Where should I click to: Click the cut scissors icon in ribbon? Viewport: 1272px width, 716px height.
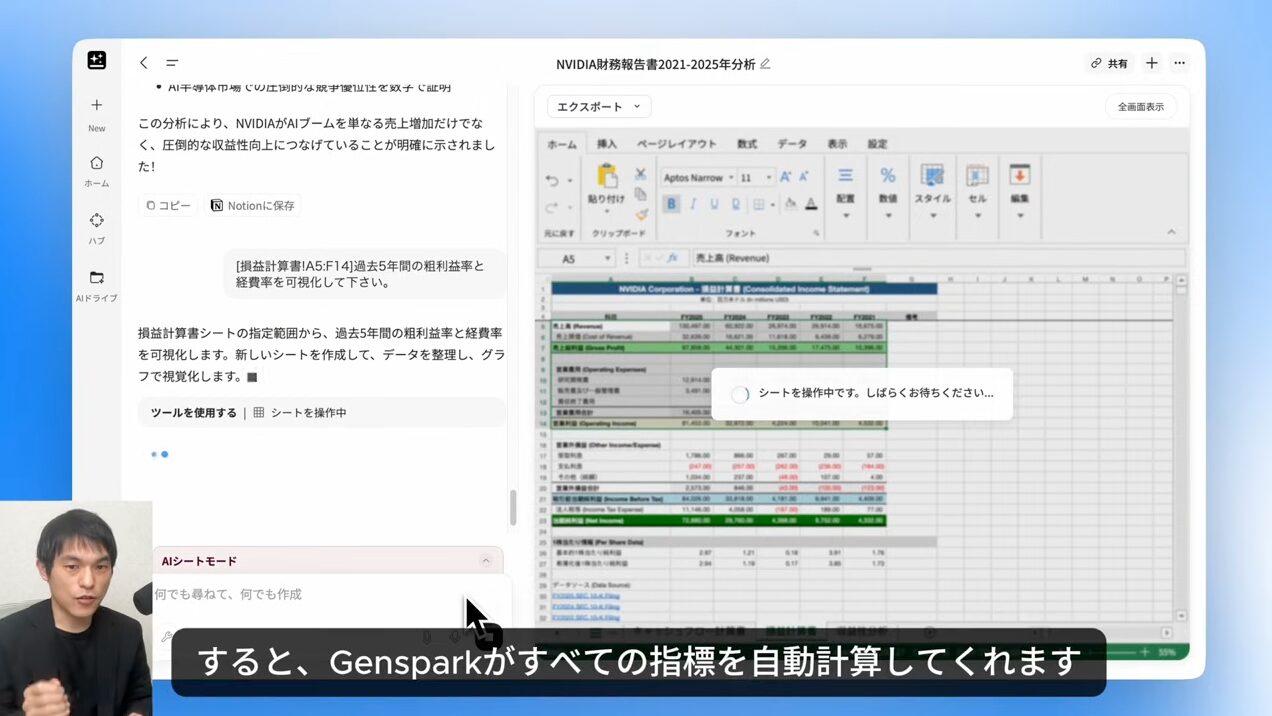641,174
